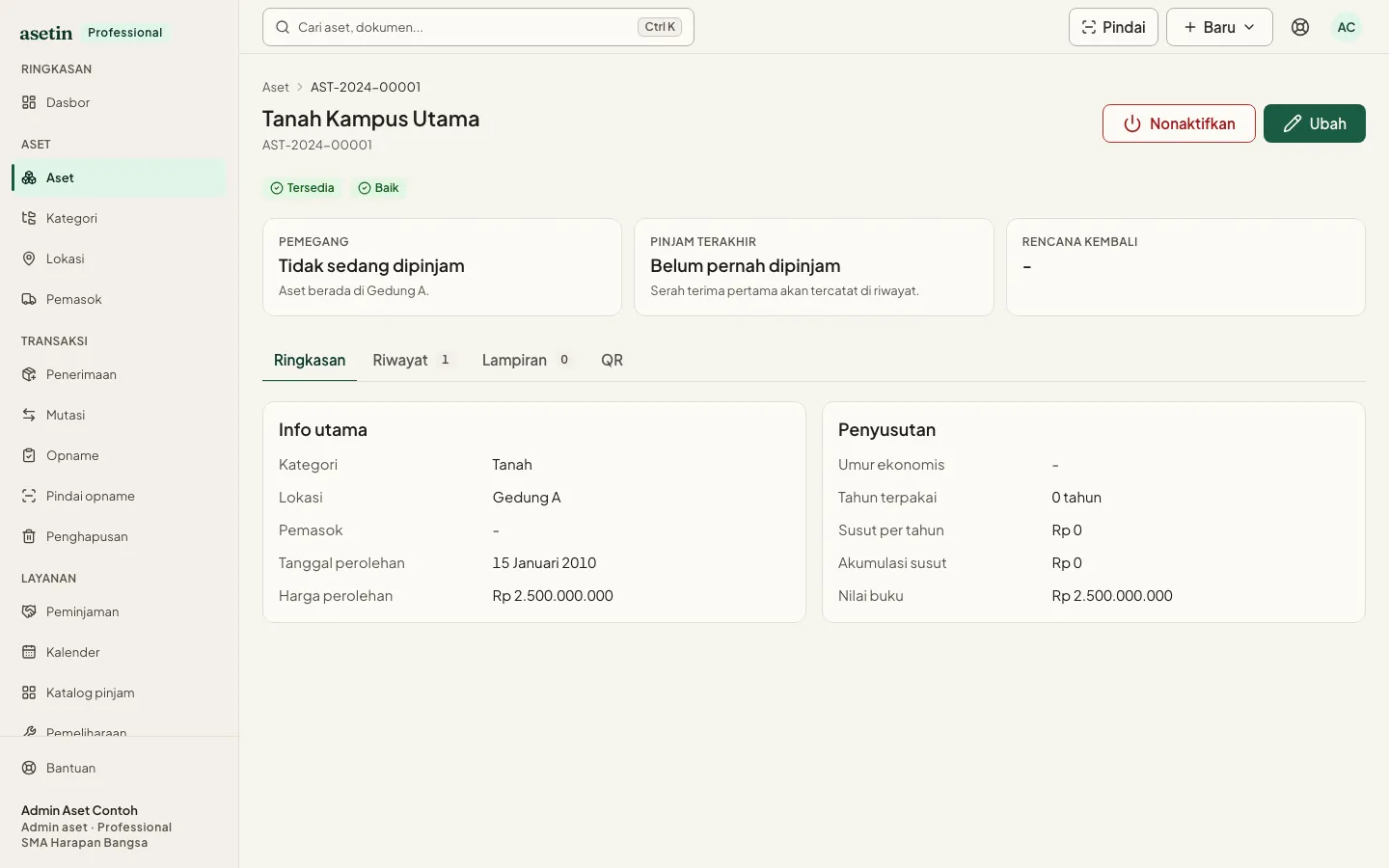Go to Aset breadcrumb link

pyautogui.click(x=275, y=87)
